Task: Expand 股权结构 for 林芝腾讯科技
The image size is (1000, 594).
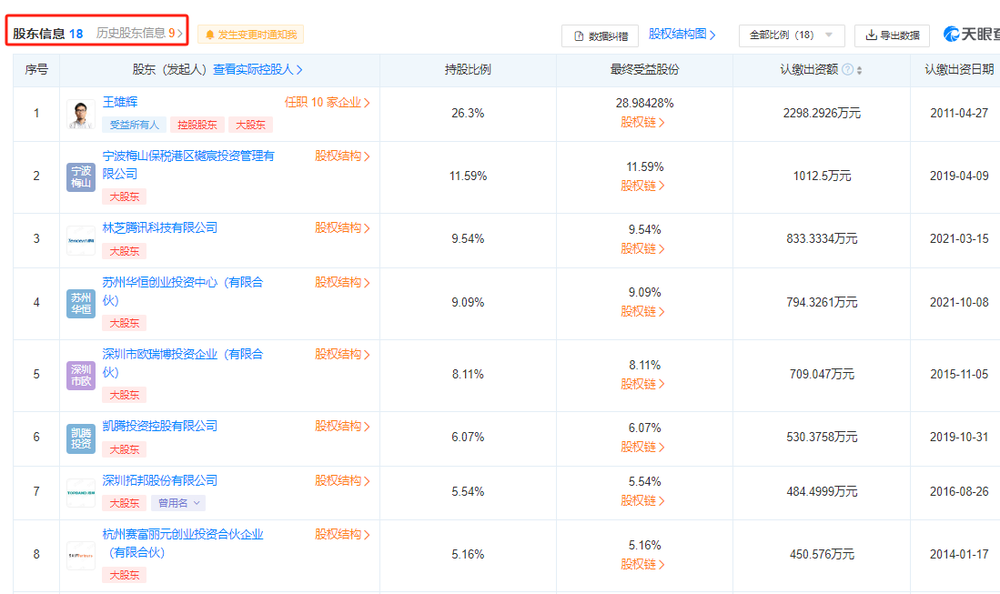Action: 342,228
